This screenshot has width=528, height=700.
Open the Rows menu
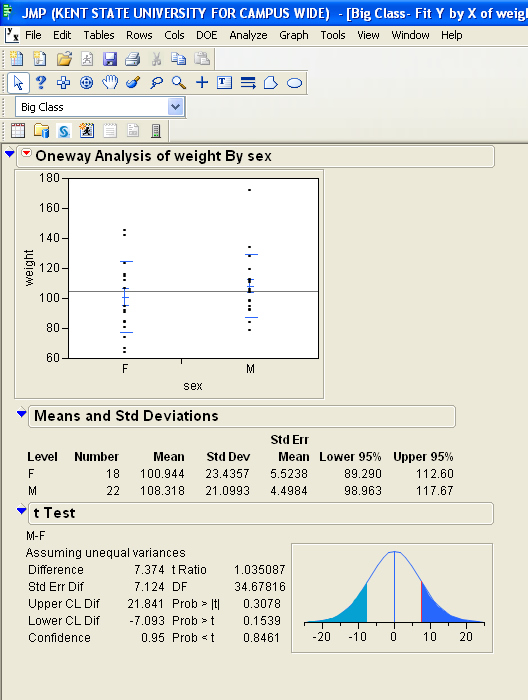point(139,35)
